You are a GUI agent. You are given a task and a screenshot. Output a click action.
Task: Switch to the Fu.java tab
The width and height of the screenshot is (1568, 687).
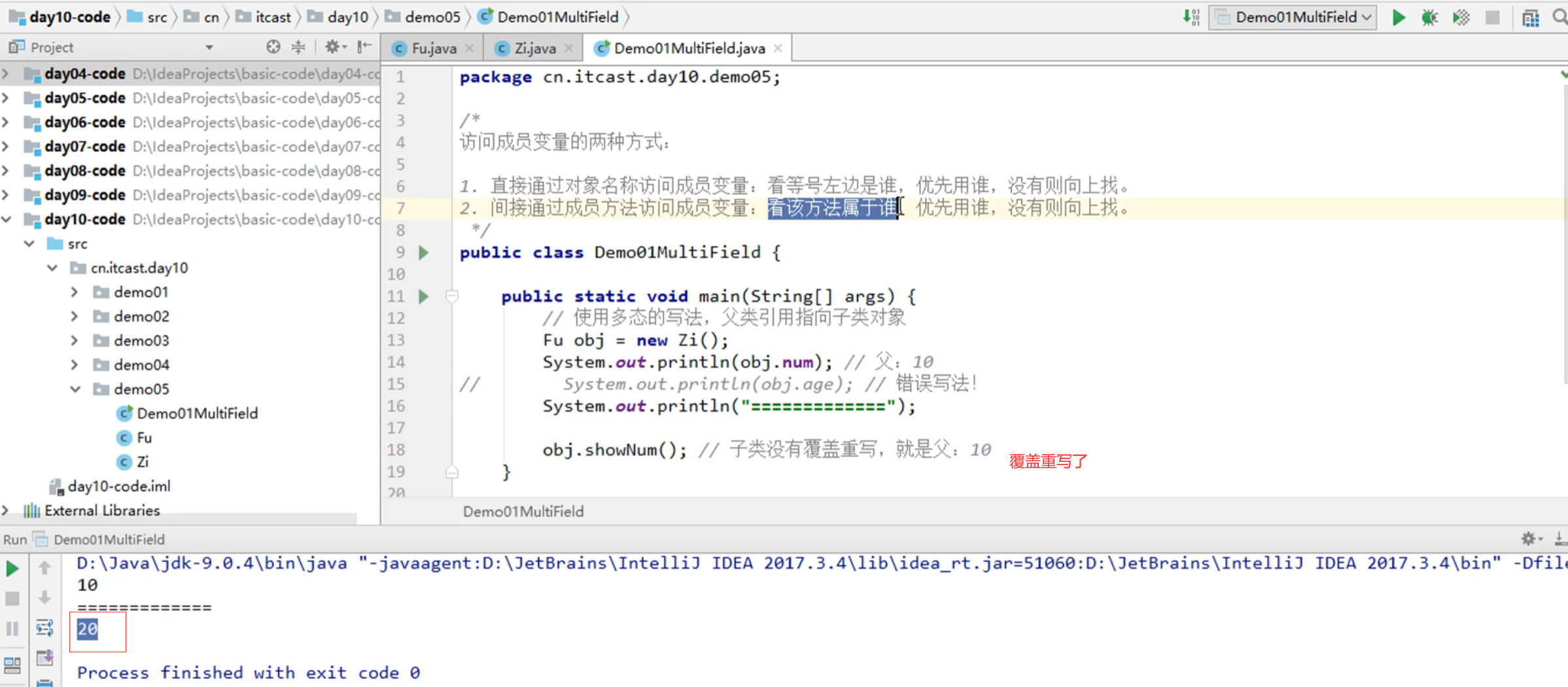433,48
